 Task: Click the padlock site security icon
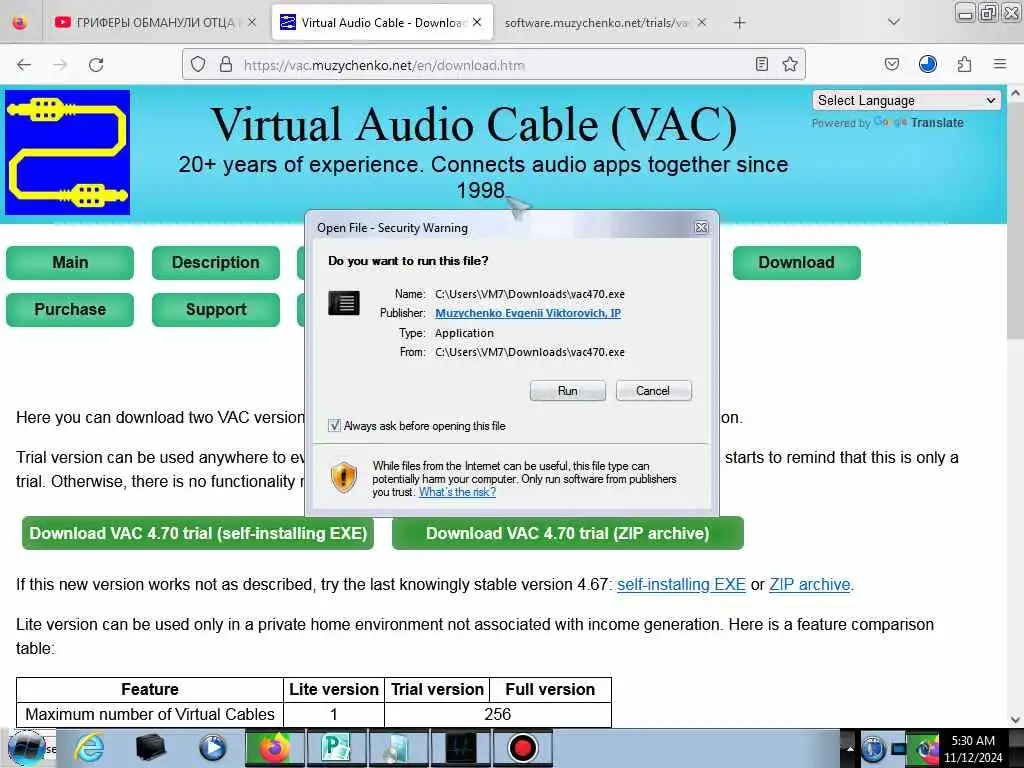click(x=226, y=64)
